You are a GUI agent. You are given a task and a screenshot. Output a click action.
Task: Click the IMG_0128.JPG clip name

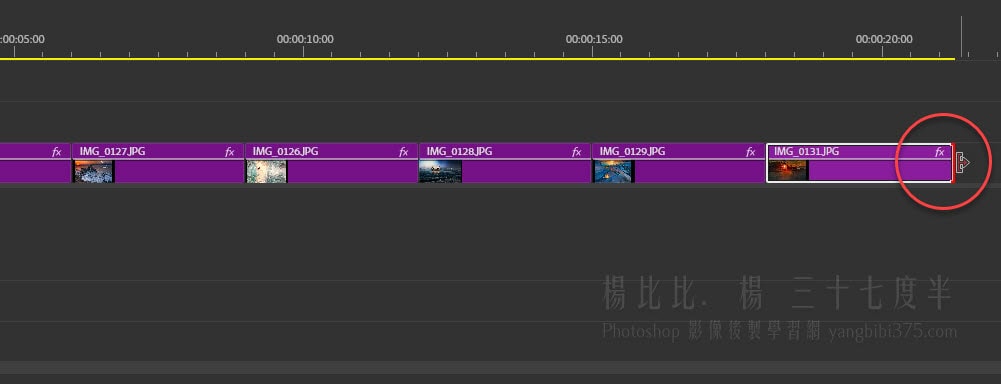(x=460, y=152)
